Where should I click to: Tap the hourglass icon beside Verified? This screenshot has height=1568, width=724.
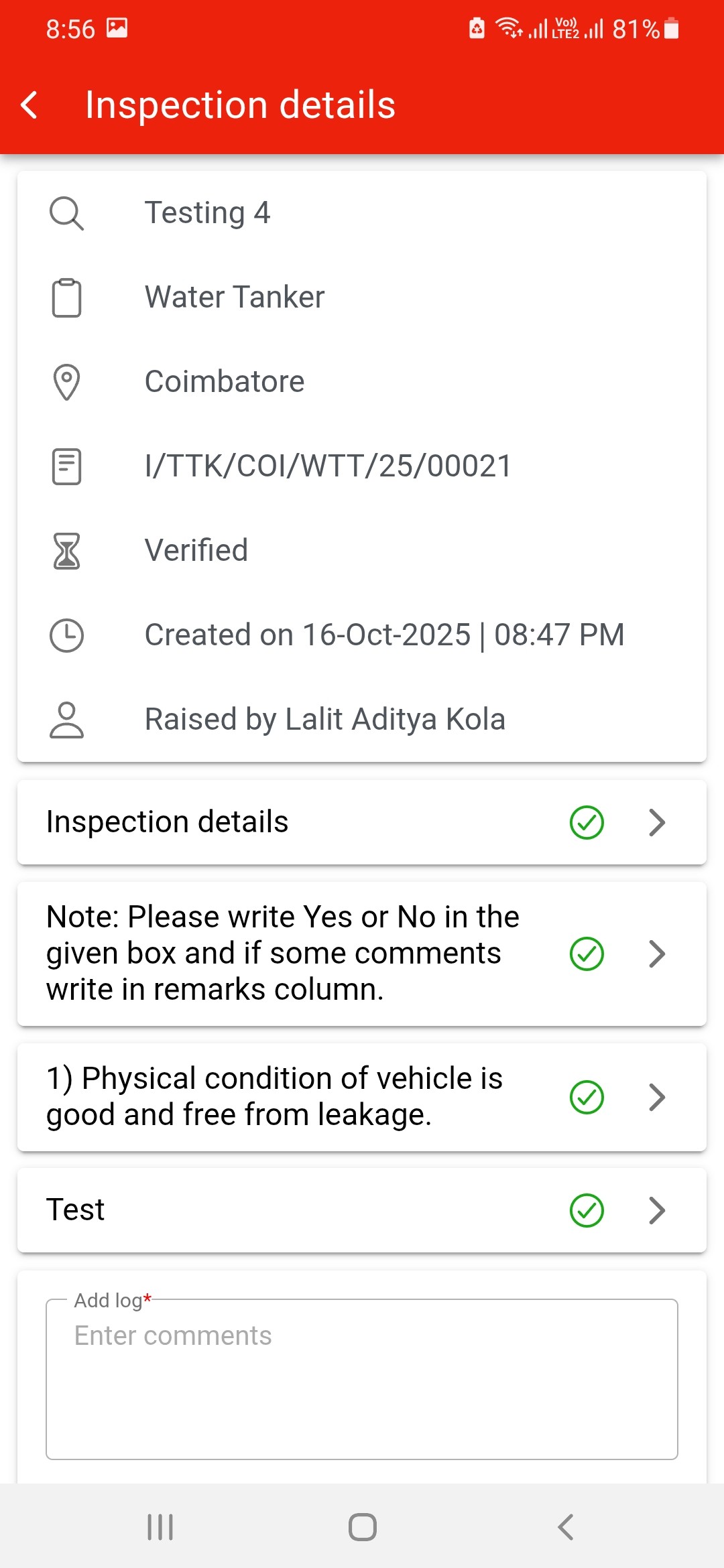[66, 551]
